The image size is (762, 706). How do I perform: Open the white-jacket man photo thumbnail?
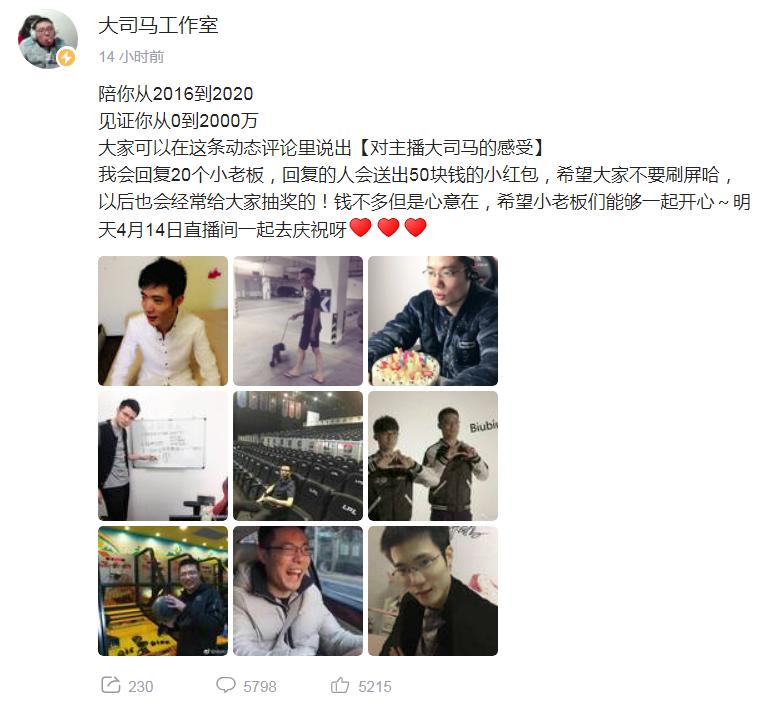click(163, 321)
